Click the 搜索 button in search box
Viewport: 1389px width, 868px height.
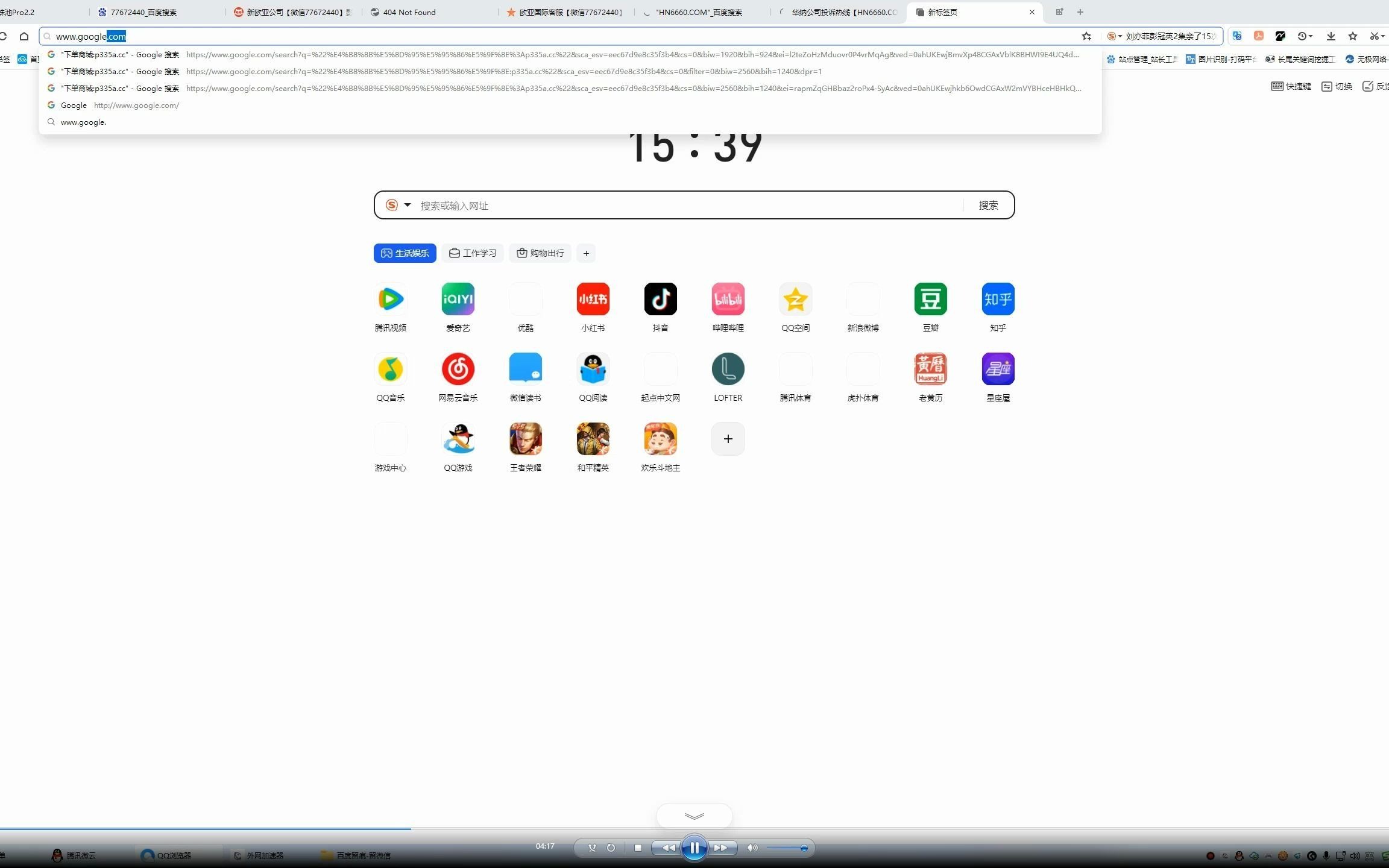pyautogui.click(x=989, y=205)
